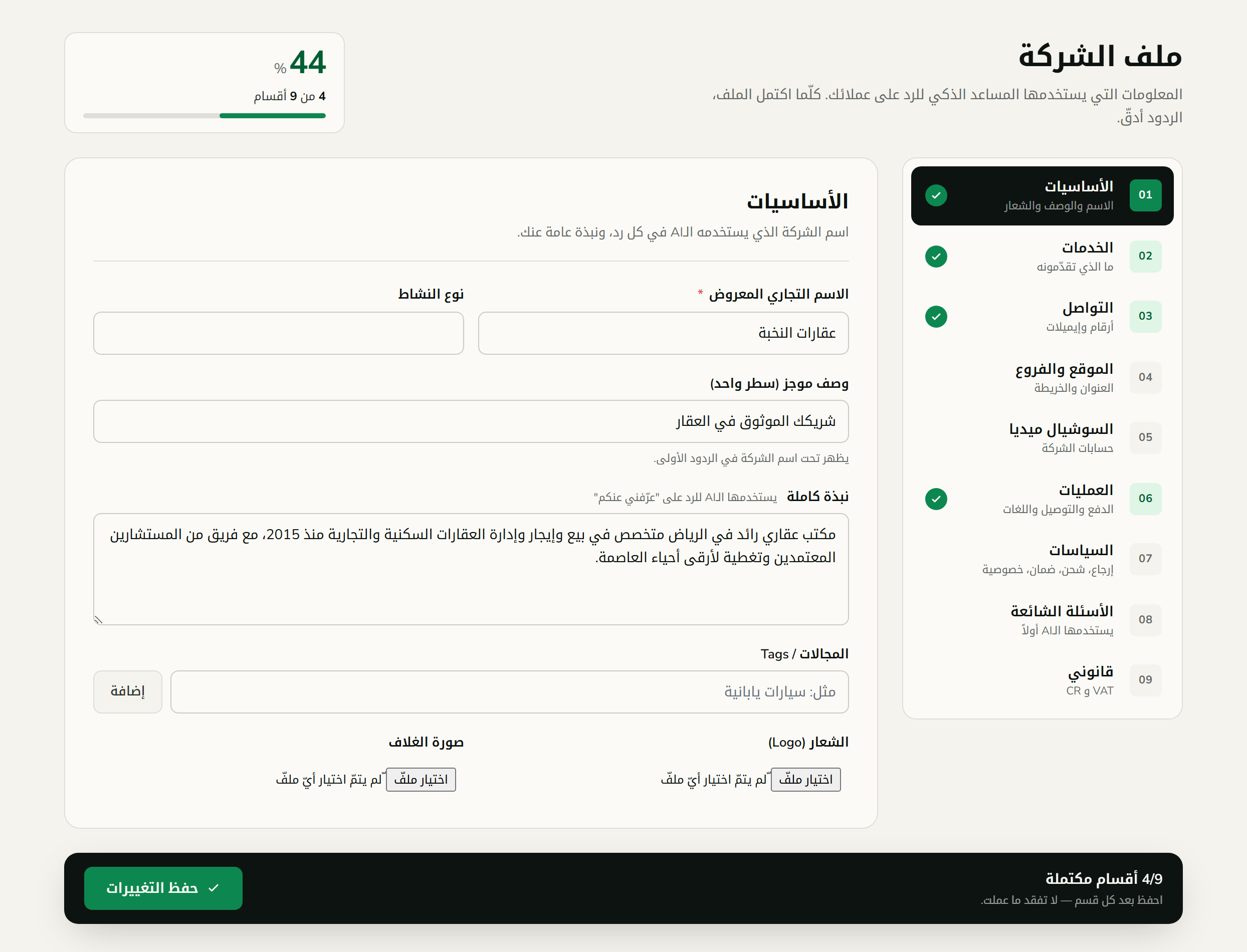Viewport: 1247px width, 952px height.
Task: Open the الأساسيات section tab
Action: [1042, 195]
